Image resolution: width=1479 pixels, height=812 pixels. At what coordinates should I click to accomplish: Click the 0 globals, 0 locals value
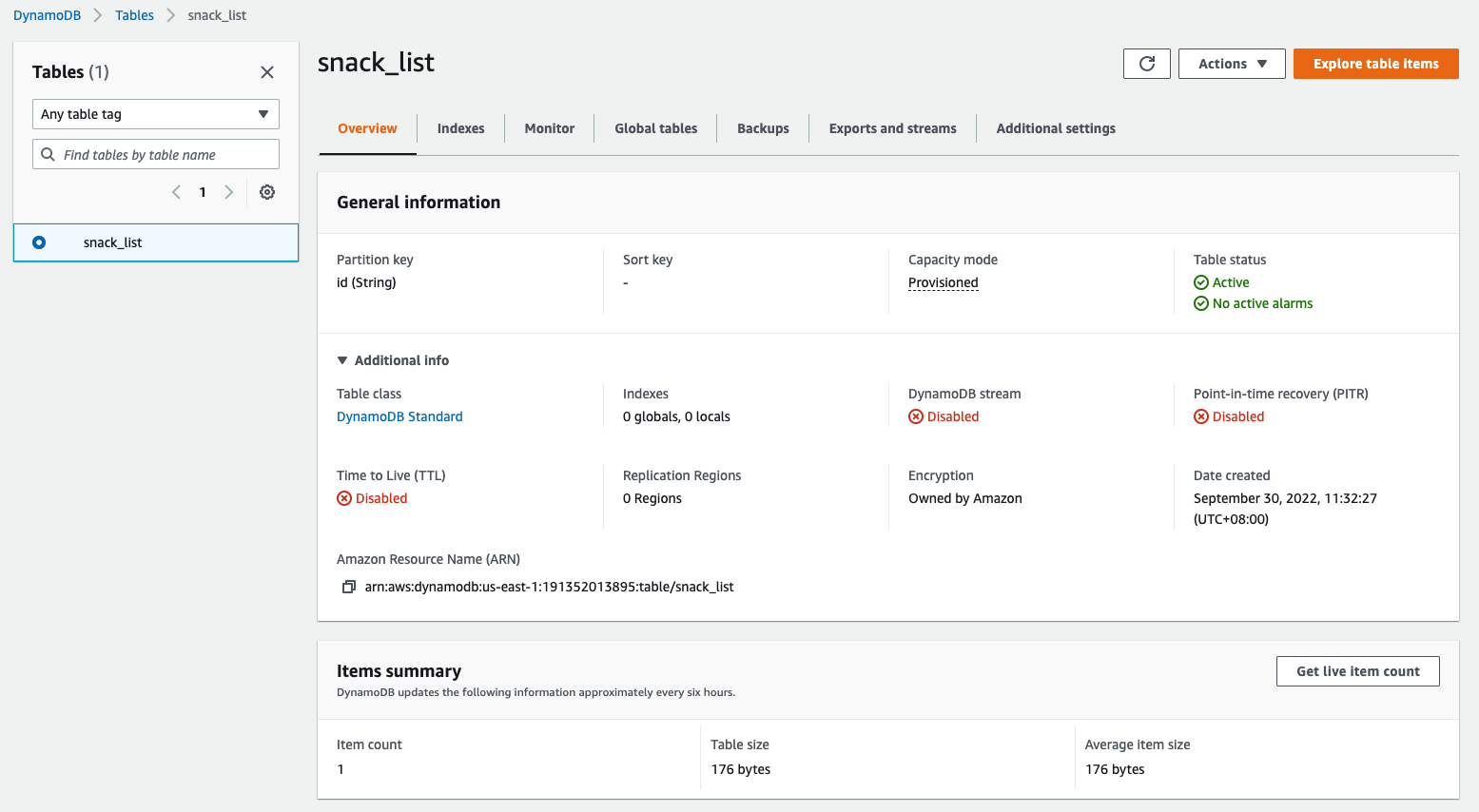[x=676, y=416]
